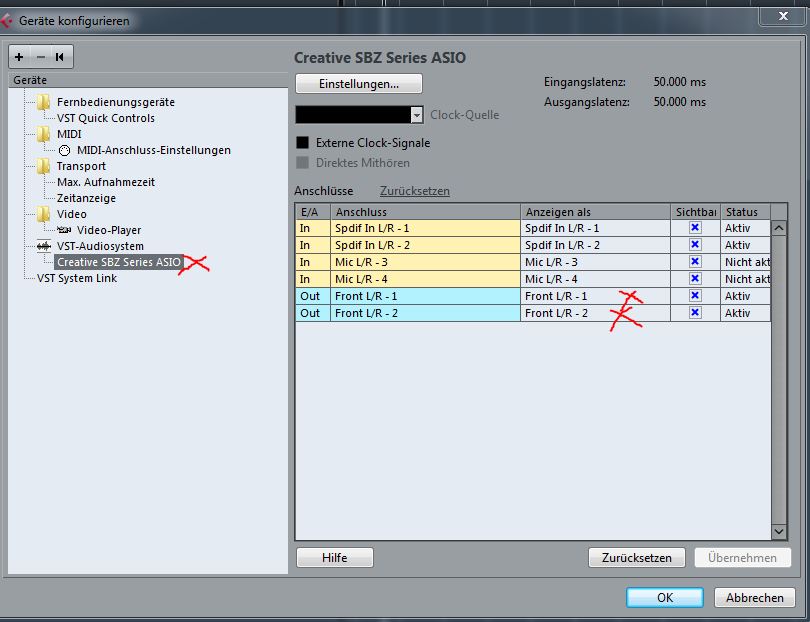
Task: Select the Front L/R - 1 Anschluss cell
Action: pos(425,296)
